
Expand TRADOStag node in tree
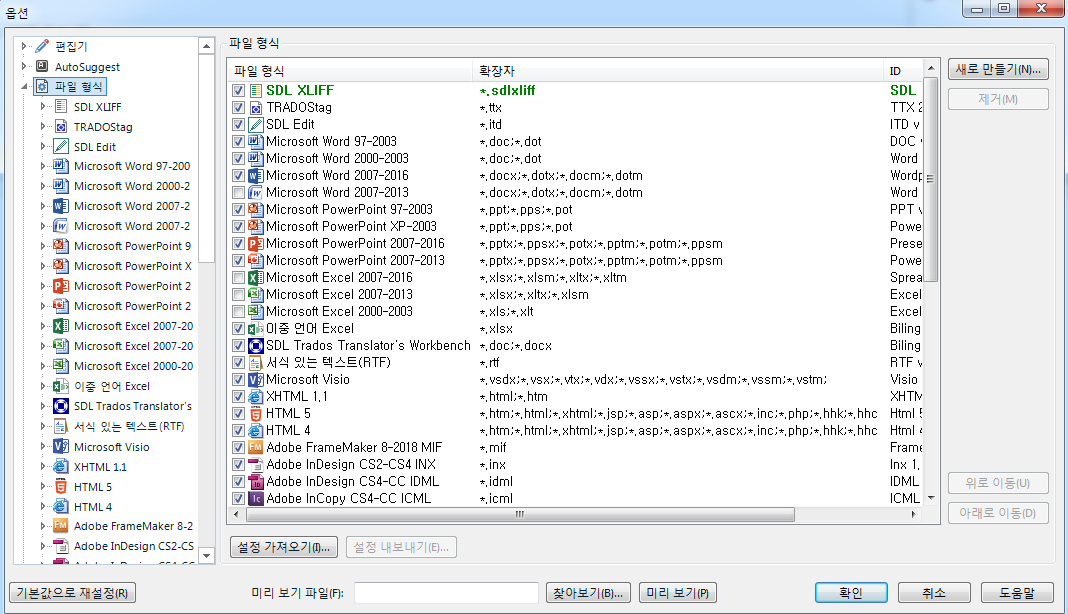tap(43, 127)
